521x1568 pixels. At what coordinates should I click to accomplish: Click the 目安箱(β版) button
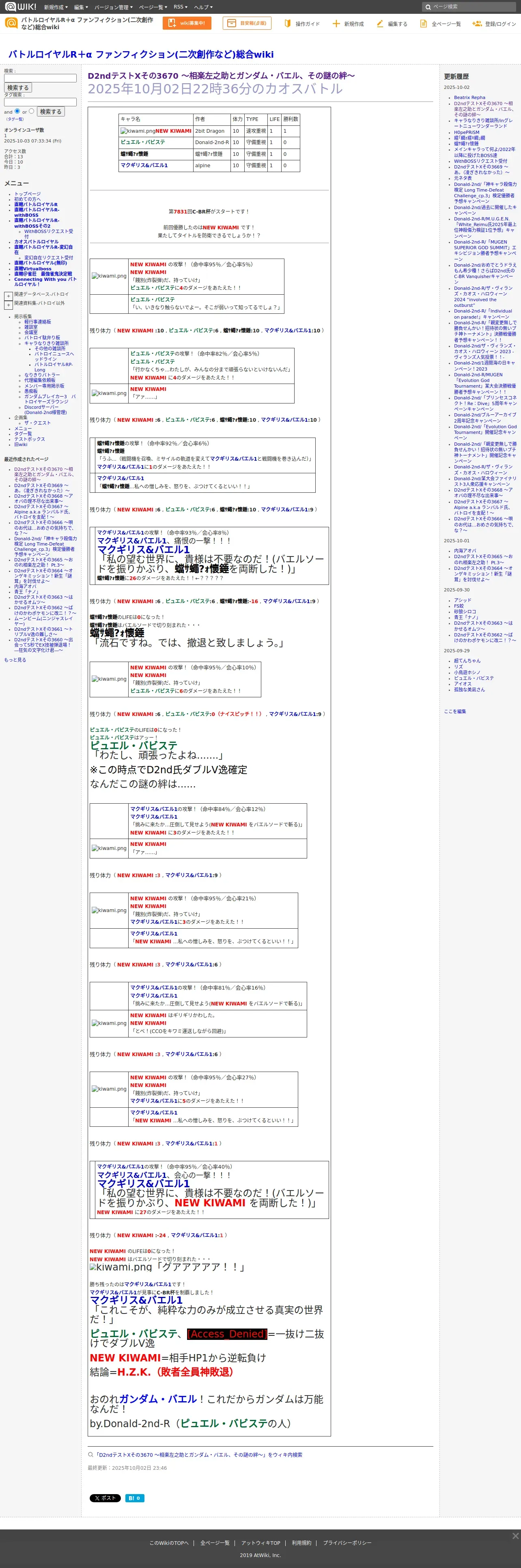pos(247,23)
